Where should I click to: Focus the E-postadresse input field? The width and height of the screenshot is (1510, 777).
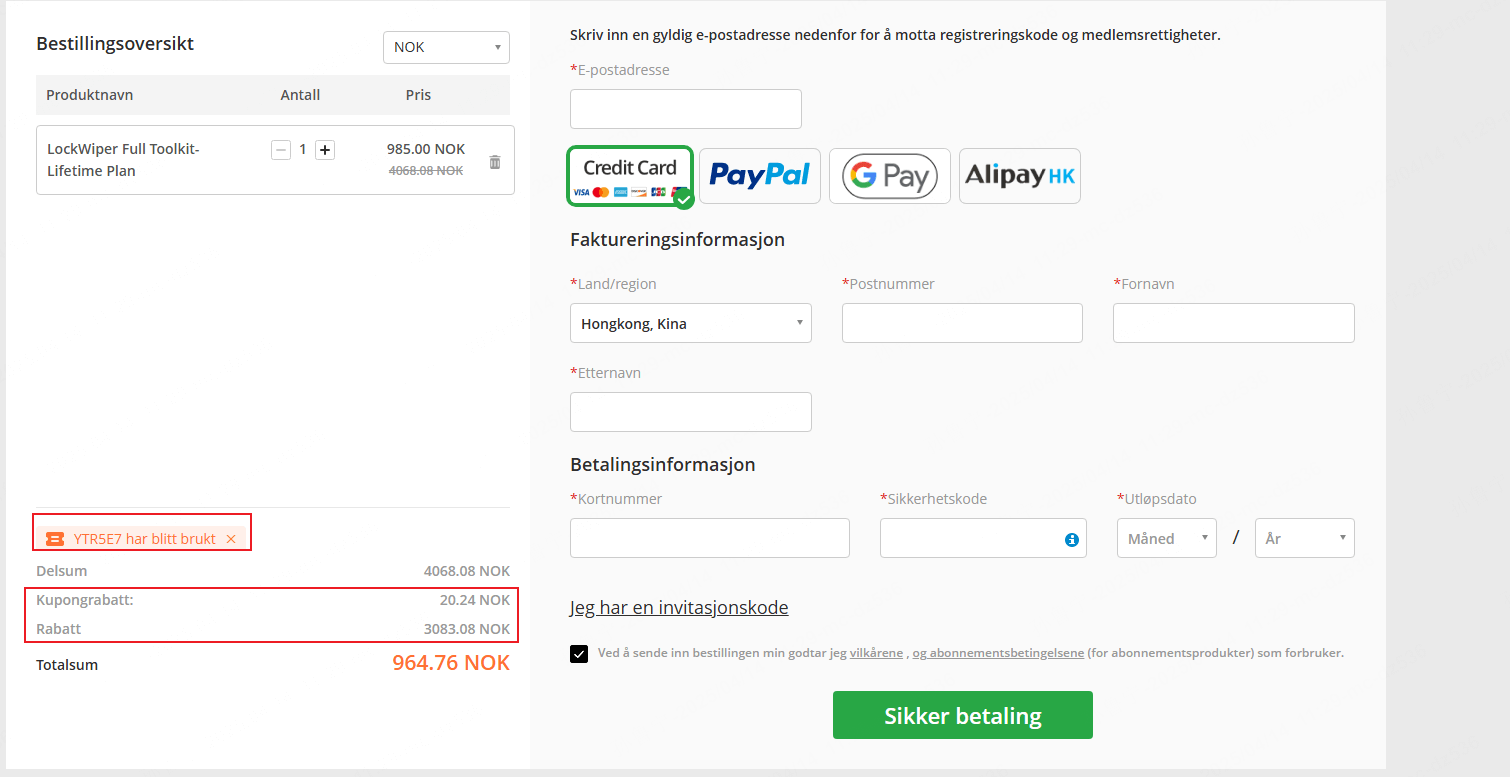[x=686, y=109]
